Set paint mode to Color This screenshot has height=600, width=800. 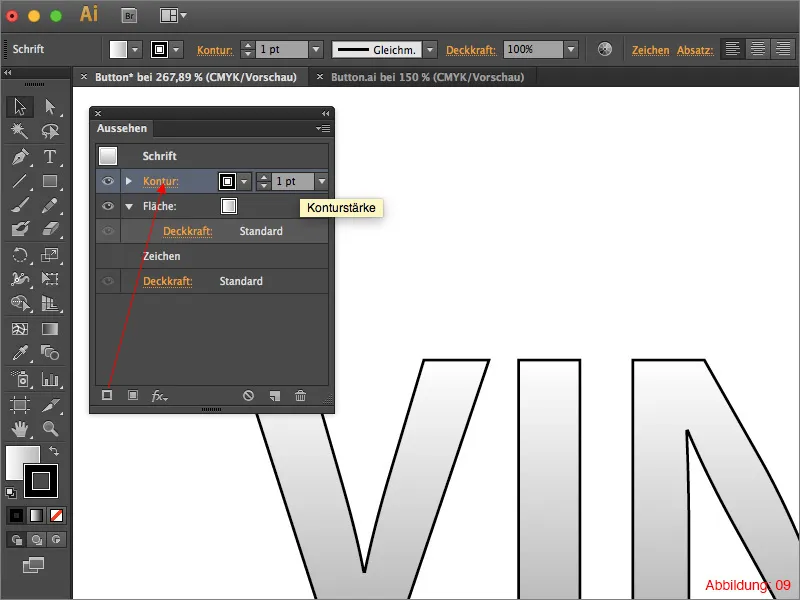[x=16, y=516]
